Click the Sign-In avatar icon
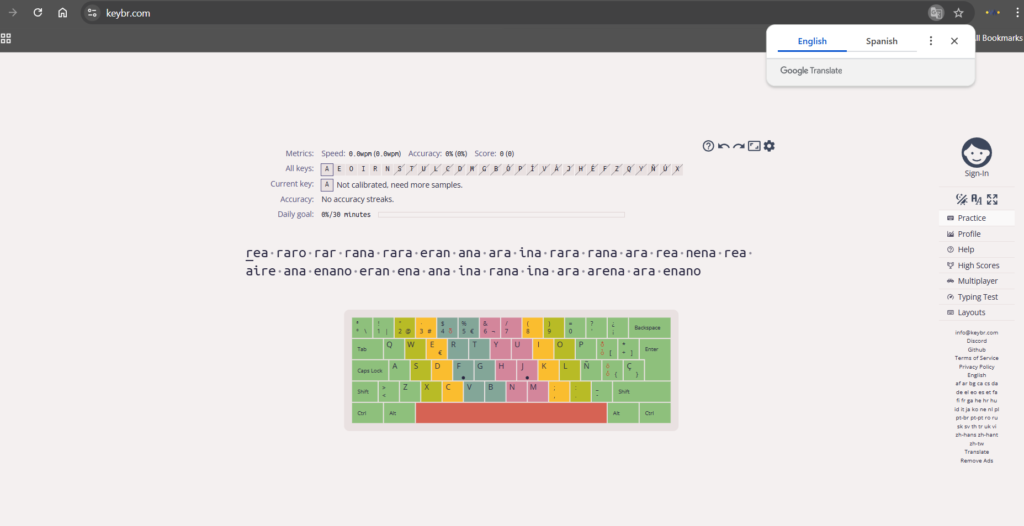 (976, 153)
